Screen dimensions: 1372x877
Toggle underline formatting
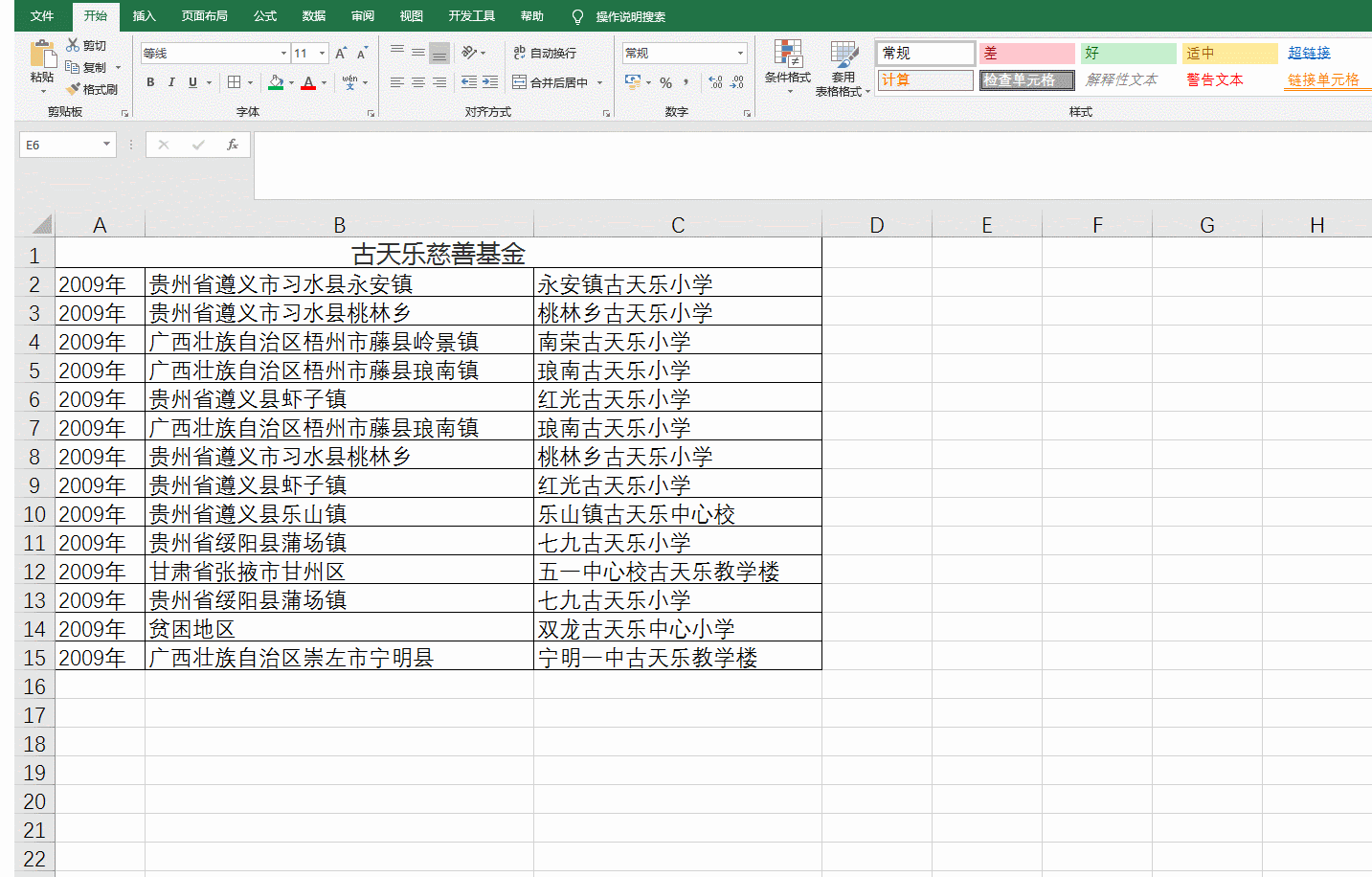(x=192, y=82)
